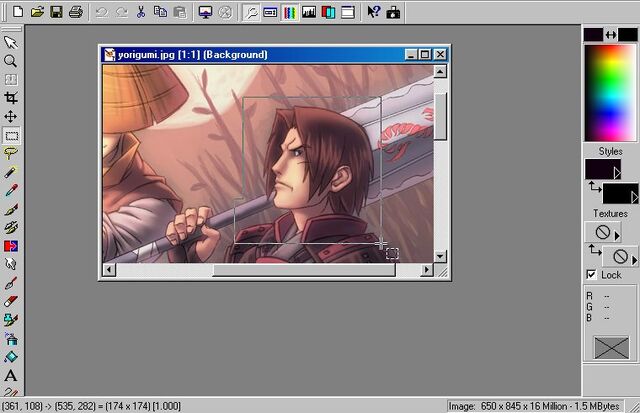Click the Open file folder icon
Screen dimensions: 640x413
pos(37,11)
